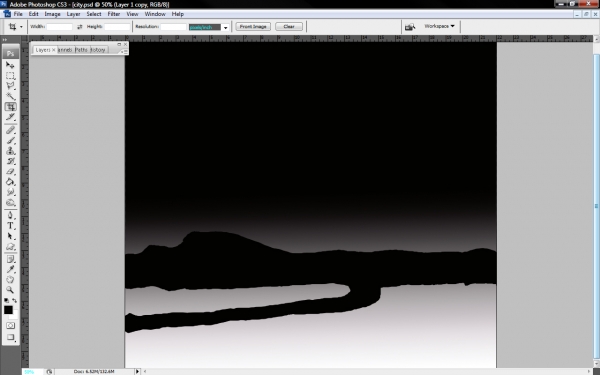The height and width of the screenshot is (375, 600).
Task: Open Crop tool preset picker arrow
Action: tap(21, 27)
